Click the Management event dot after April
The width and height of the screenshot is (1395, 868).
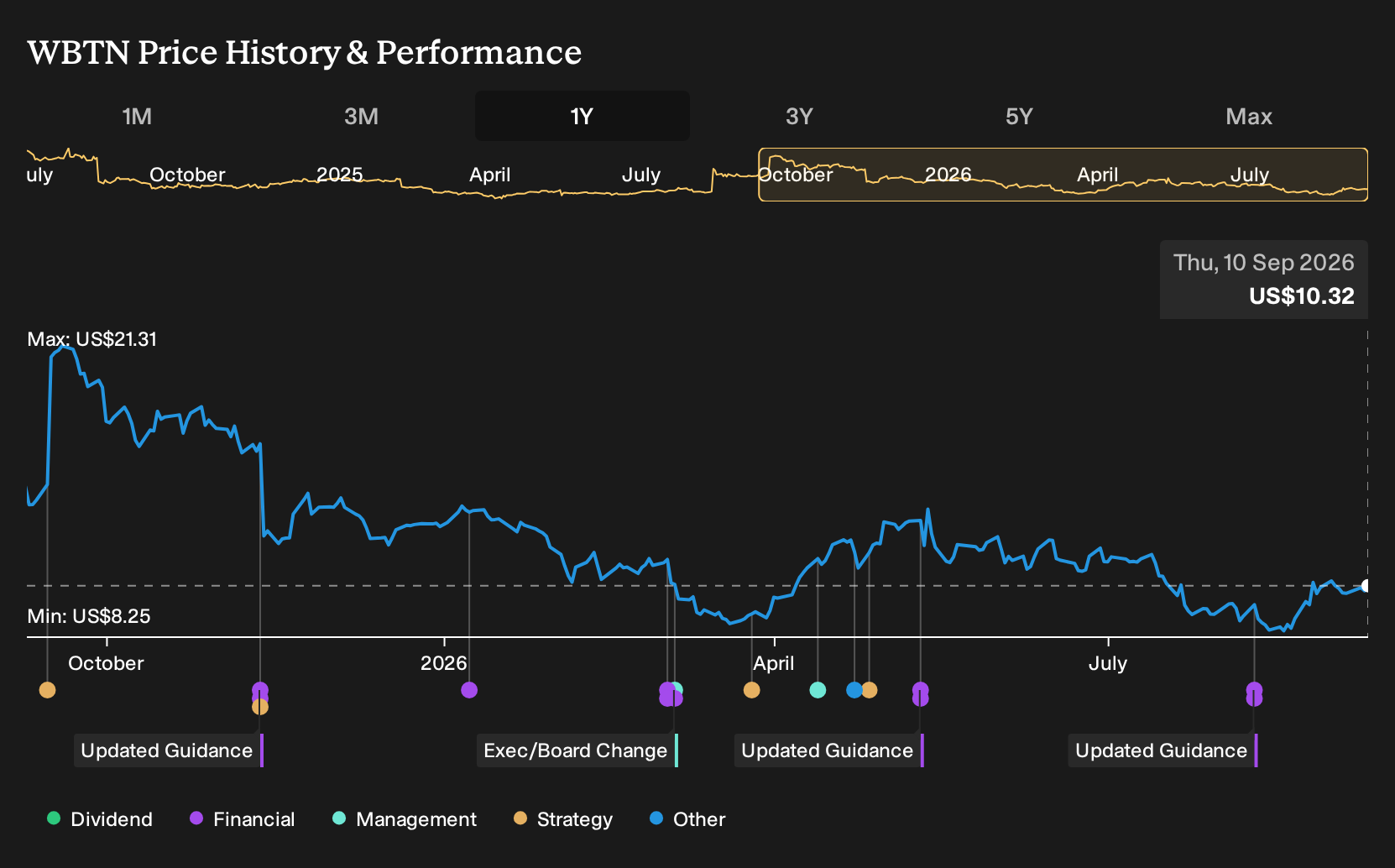click(818, 690)
